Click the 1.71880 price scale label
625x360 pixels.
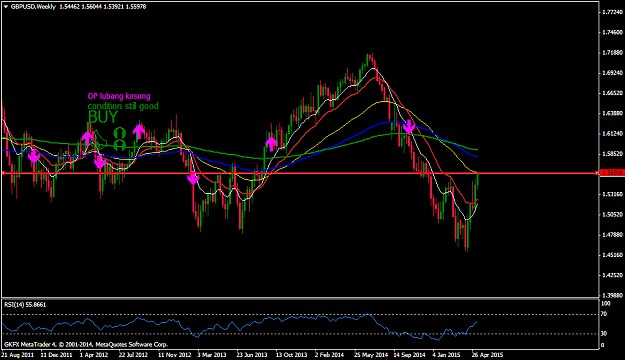pos(613,53)
